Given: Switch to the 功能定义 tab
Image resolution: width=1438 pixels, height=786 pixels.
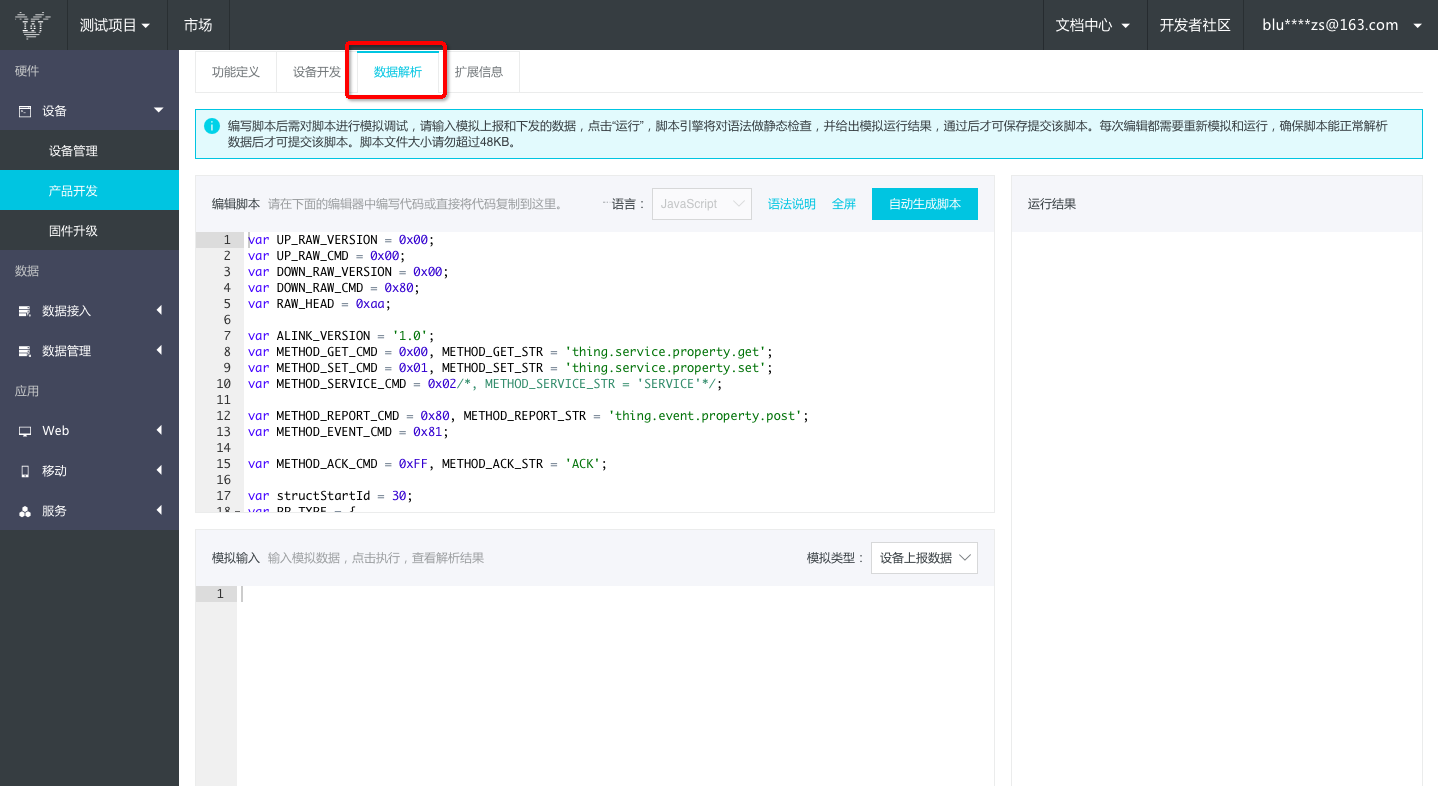Looking at the screenshot, I should point(236,72).
